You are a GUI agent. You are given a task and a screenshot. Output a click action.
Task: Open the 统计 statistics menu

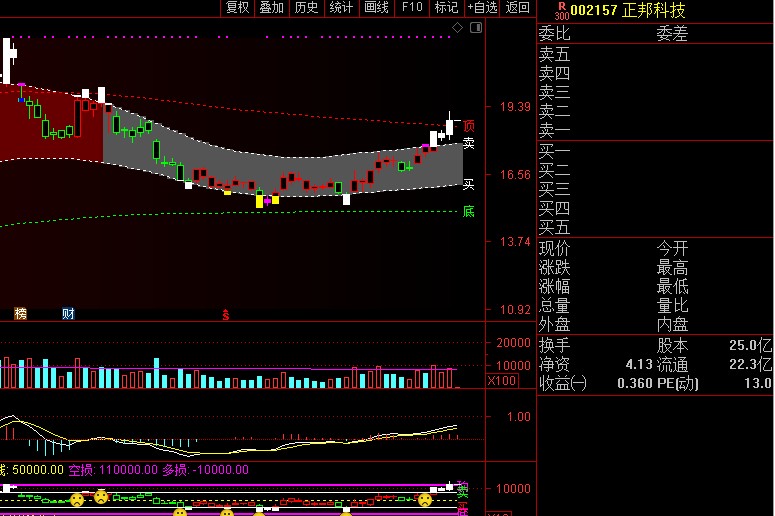coord(341,8)
